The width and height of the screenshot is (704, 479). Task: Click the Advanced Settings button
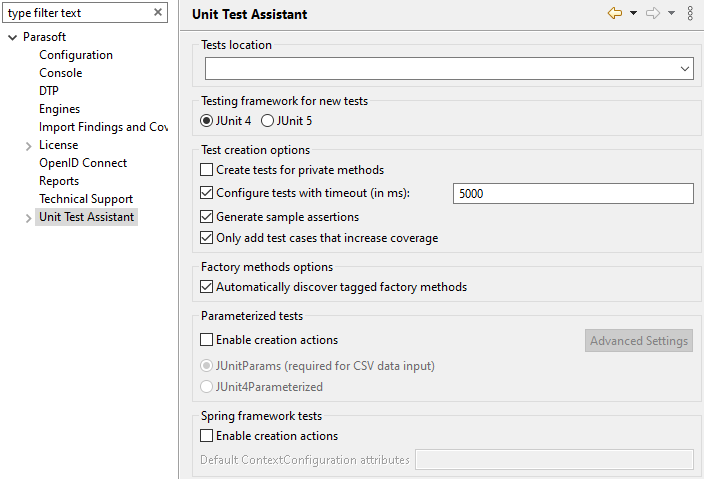[639, 341]
